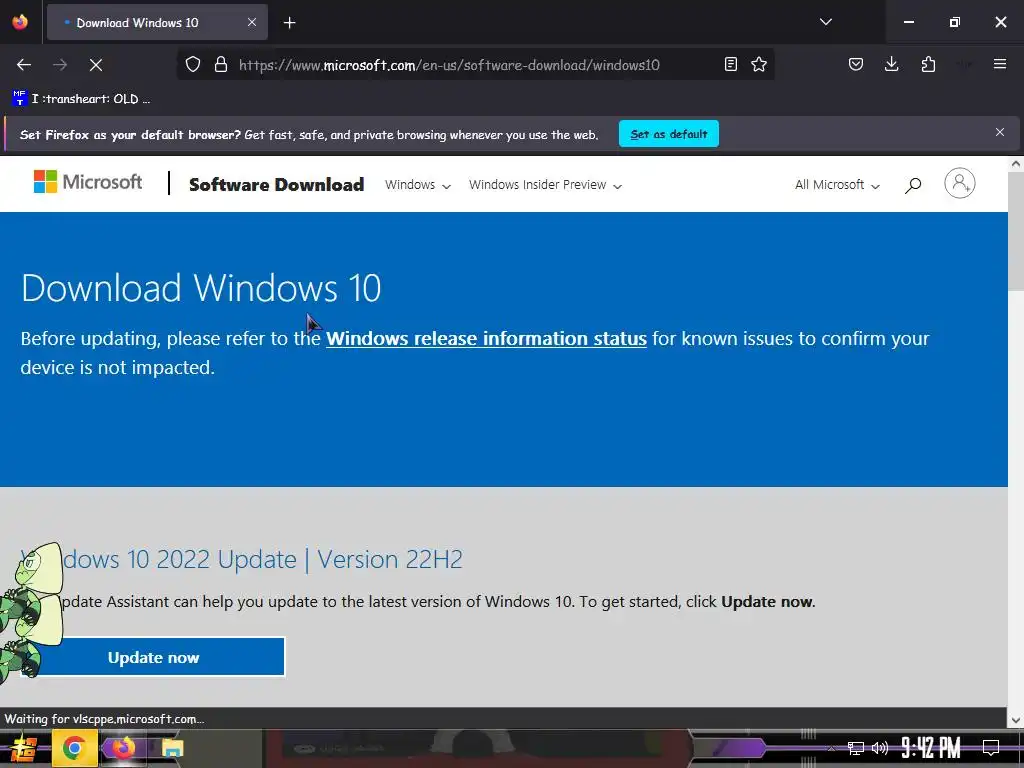Viewport: 1024px width, 768px height.
Task: Open the tracking protection shield icon
Action: click(x=193, y=65)
